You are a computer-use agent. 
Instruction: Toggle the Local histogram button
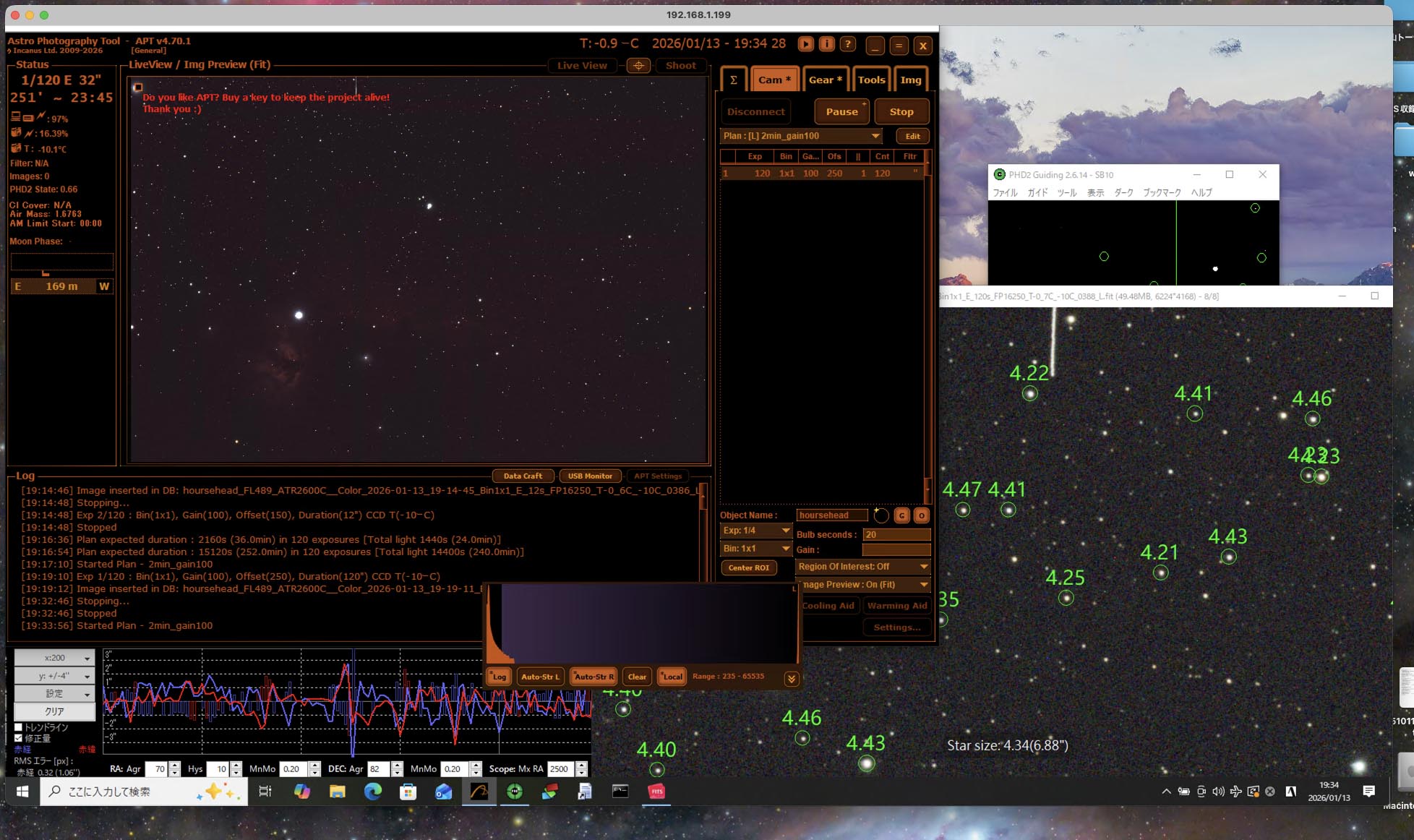(x=672, y=677)
